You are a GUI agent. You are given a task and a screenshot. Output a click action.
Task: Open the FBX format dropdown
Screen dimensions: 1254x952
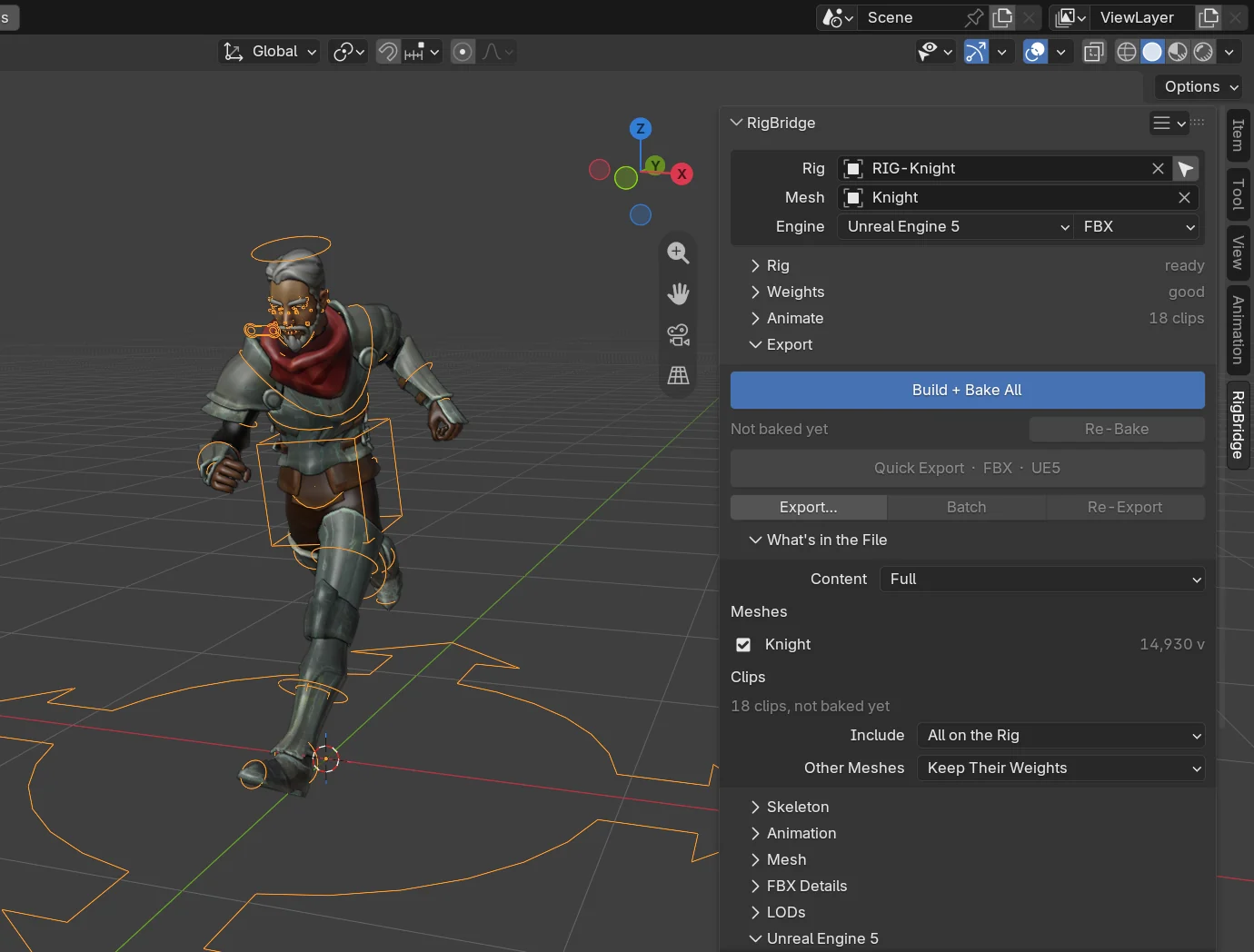[1138, 227]
